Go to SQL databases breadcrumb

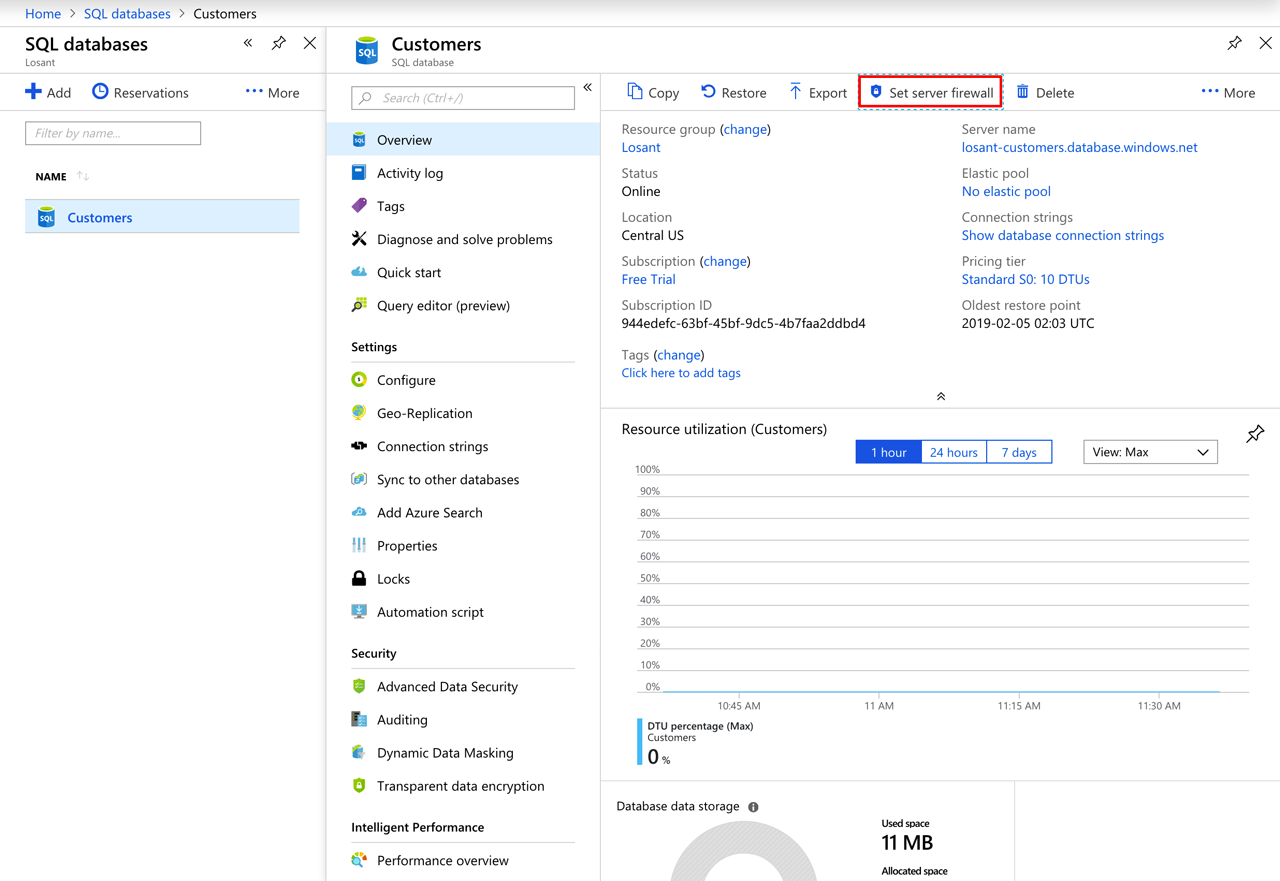(127, 13)
